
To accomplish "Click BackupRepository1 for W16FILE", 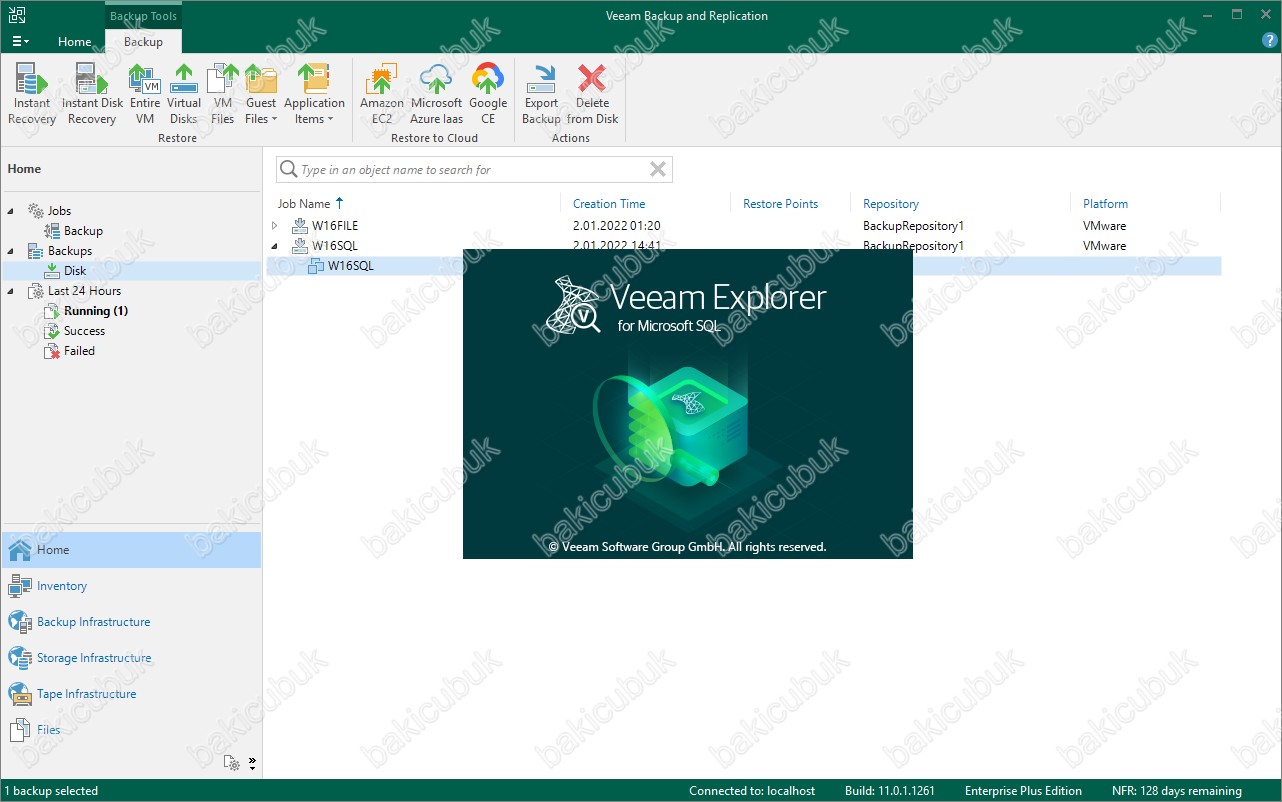I will 913,226.
